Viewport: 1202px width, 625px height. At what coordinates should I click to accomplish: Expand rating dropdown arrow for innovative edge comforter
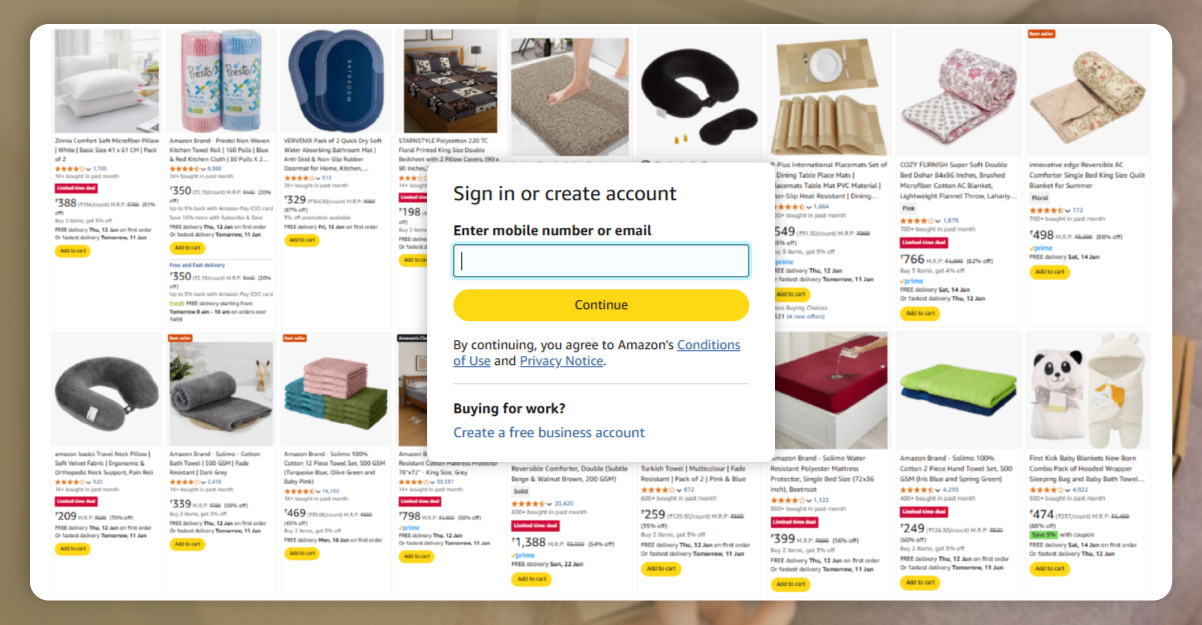[1067, 210]
